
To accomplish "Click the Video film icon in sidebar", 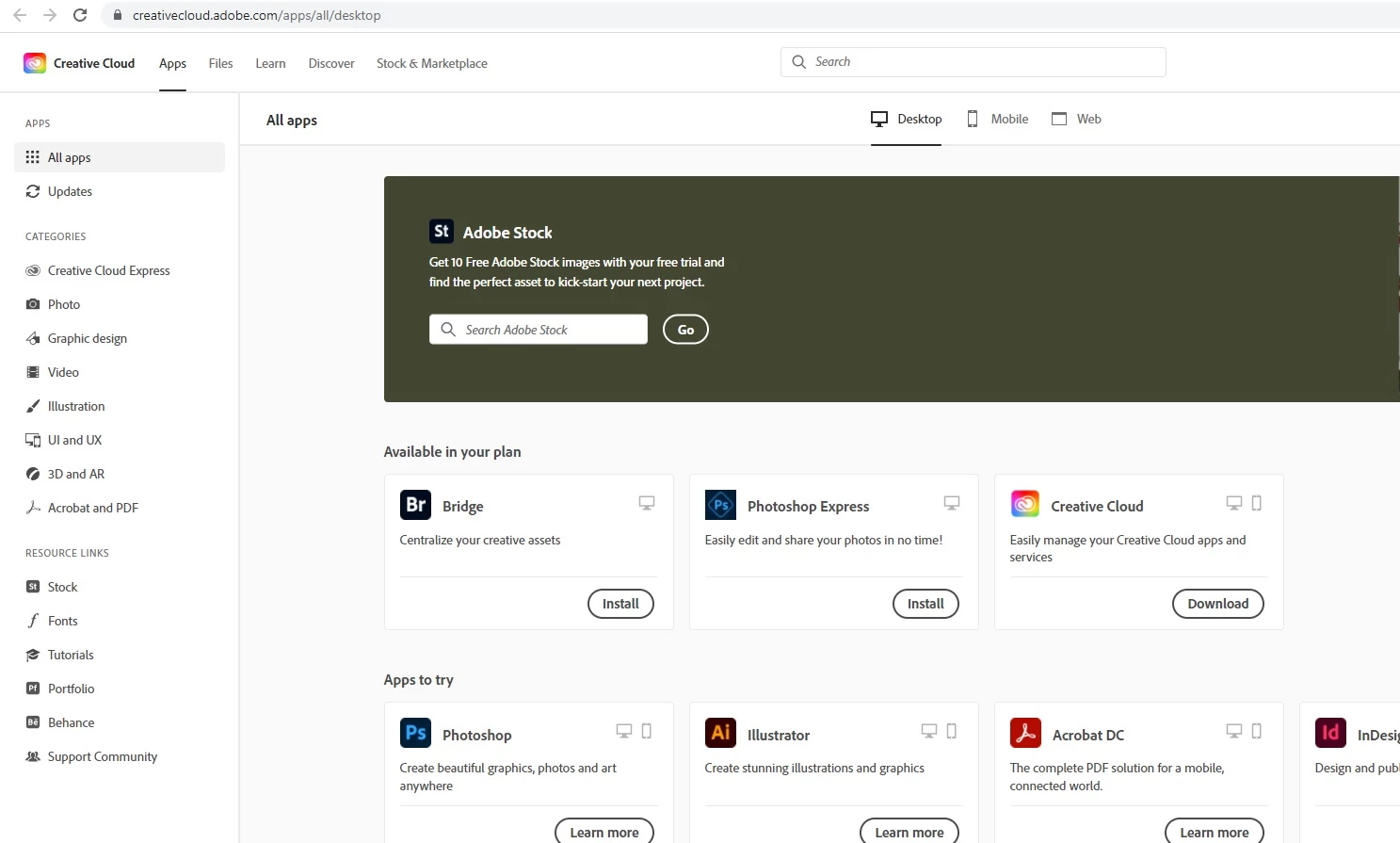I will click(33, 372).
